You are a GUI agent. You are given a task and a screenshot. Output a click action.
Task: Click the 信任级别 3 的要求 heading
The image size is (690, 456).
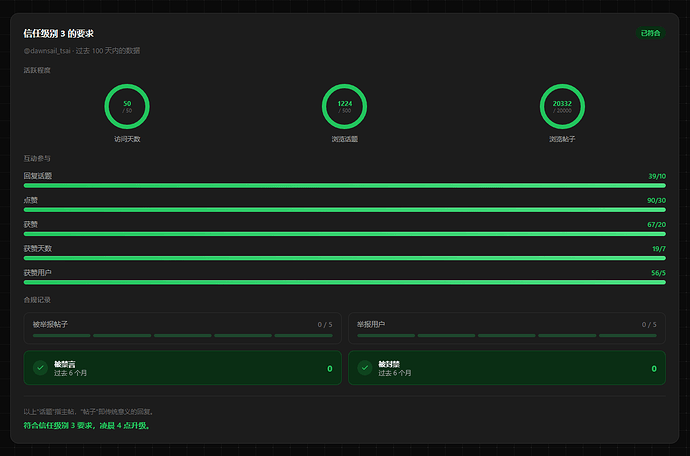coord(59,33)
